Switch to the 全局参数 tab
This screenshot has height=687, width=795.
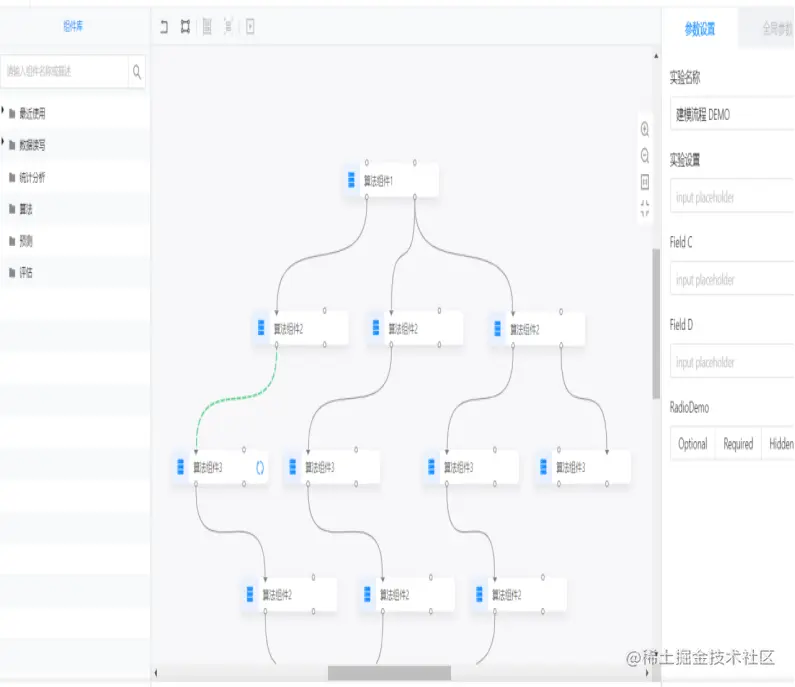(x=778, y=28)
